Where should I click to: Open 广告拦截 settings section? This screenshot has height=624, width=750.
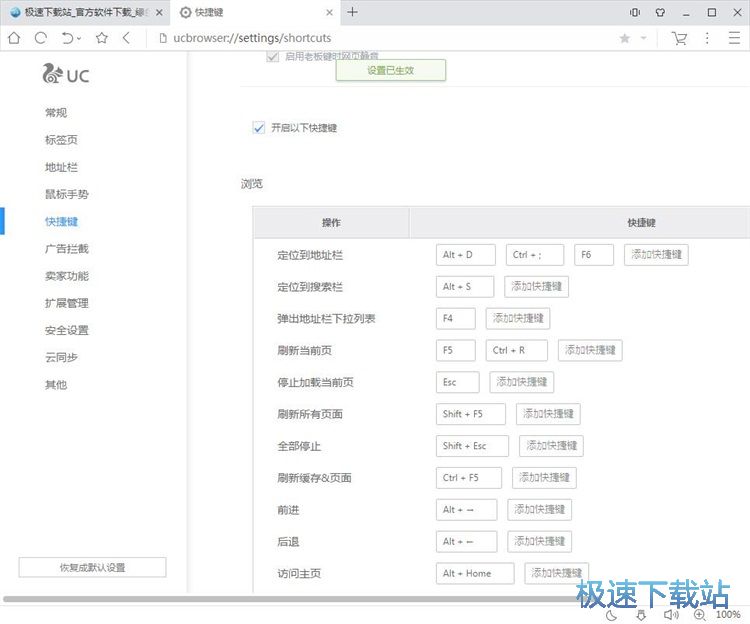point(66,249)
